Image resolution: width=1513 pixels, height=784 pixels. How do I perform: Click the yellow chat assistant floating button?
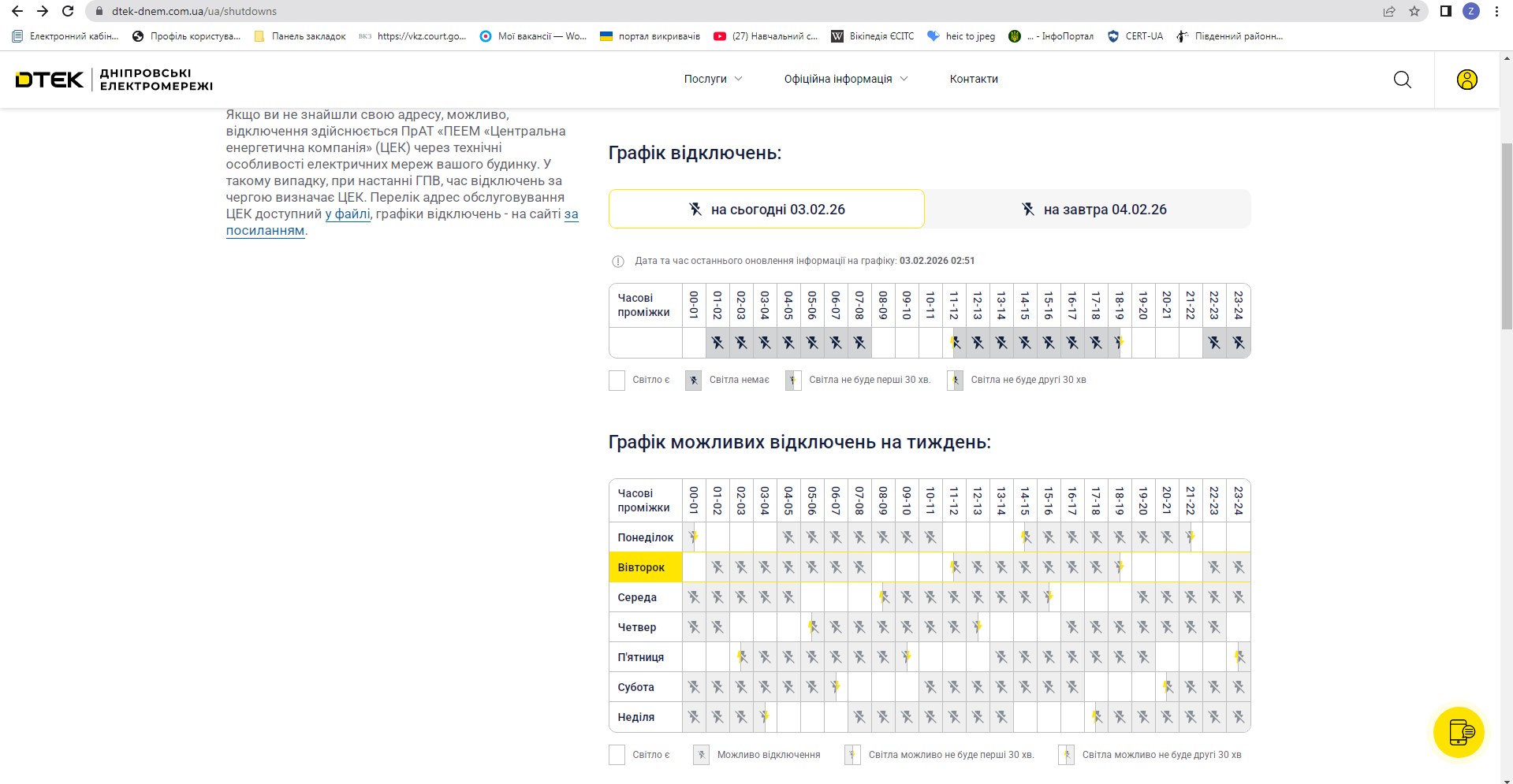(1458, 732)
